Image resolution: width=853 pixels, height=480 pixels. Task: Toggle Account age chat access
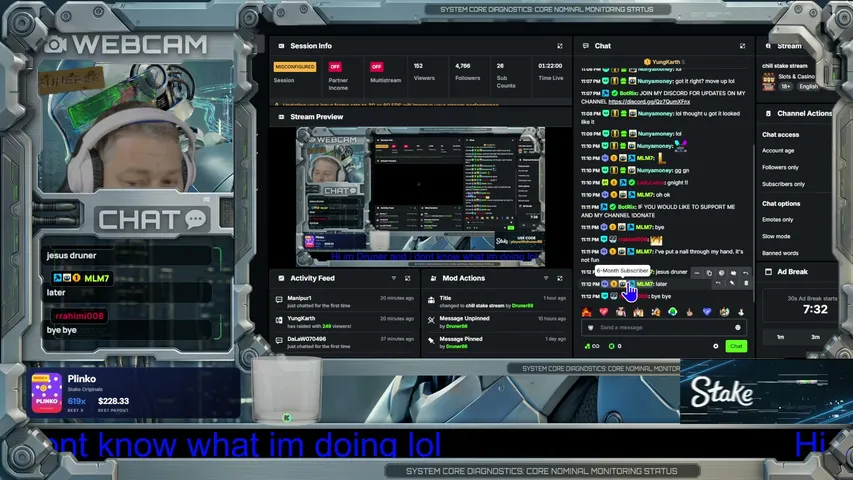tap(778, 151)
